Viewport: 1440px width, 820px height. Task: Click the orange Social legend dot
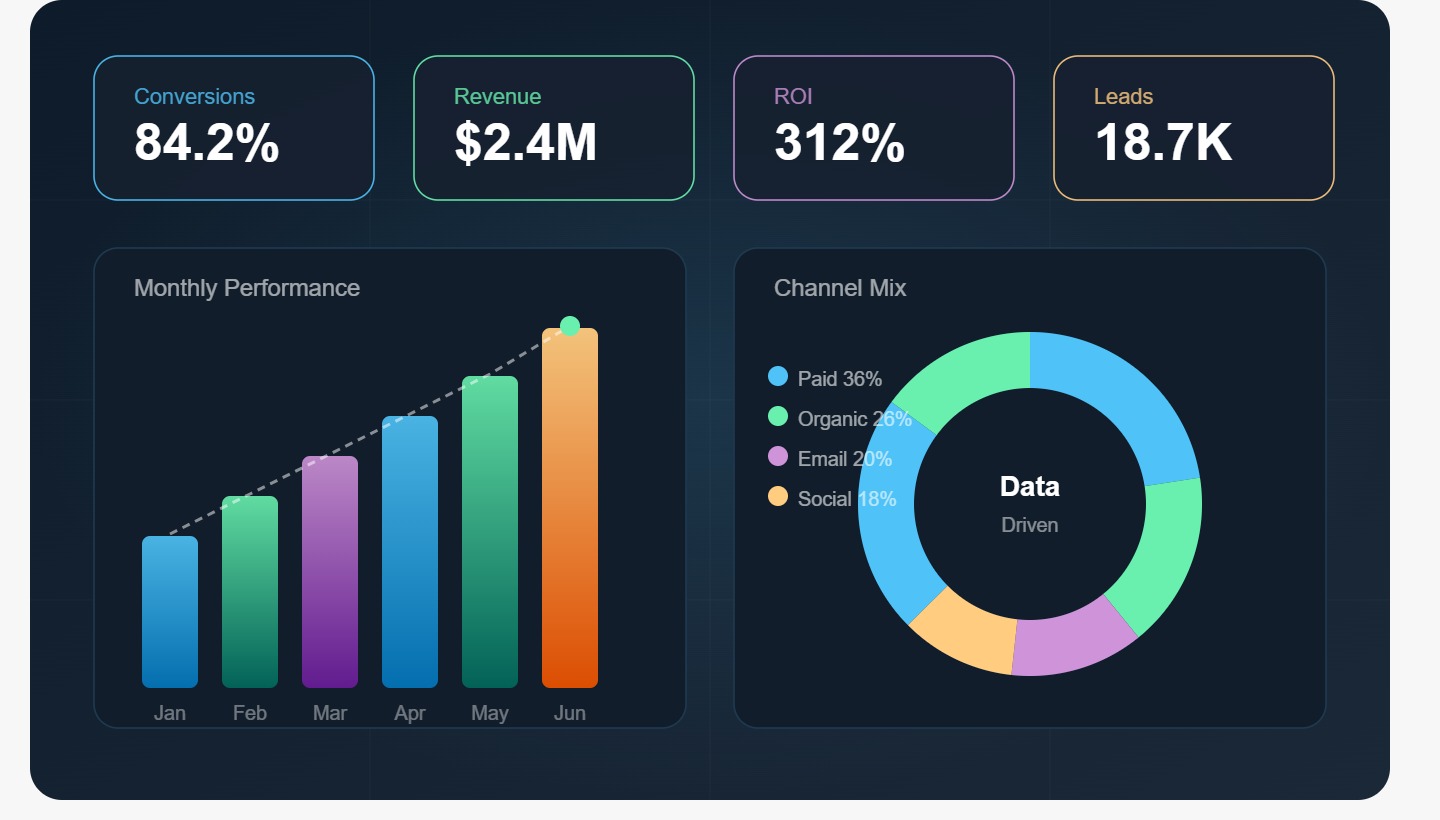(x=778, y=496)
